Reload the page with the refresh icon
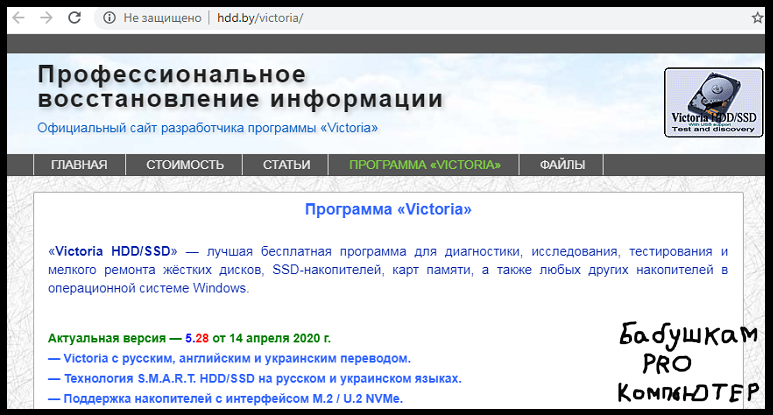 pos(74,18)
